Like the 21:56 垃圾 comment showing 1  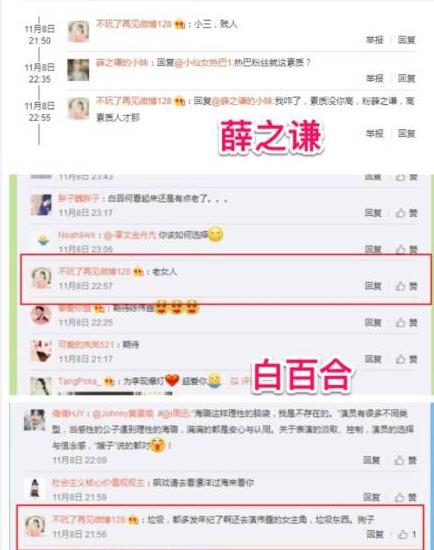tap(407, 534)
